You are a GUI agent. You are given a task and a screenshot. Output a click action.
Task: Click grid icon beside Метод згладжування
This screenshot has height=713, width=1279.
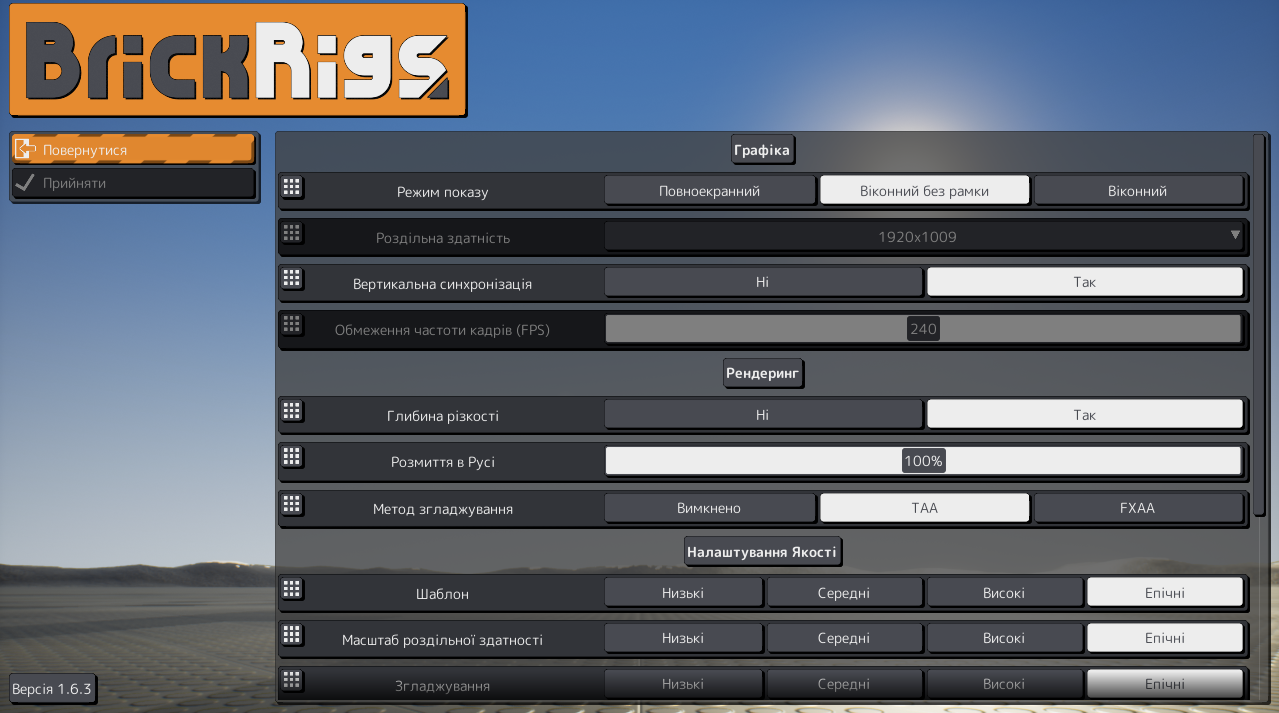pos(292,503)
